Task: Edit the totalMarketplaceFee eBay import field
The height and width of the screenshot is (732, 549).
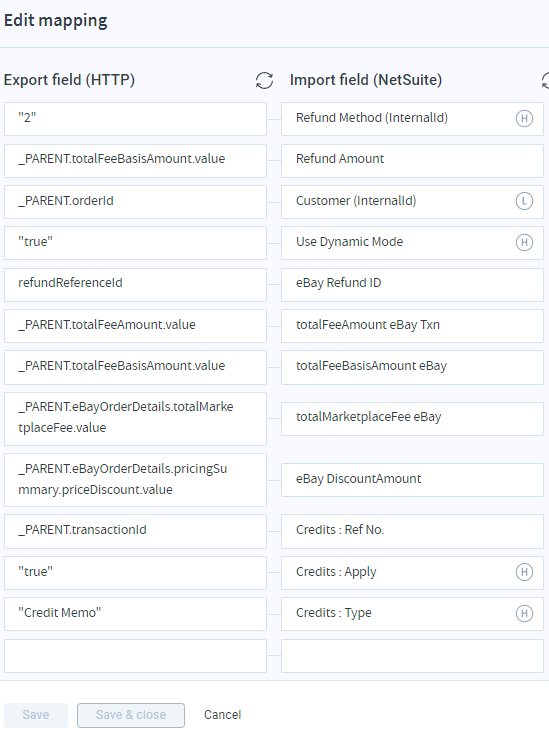Action: click(x=412, y=419)
